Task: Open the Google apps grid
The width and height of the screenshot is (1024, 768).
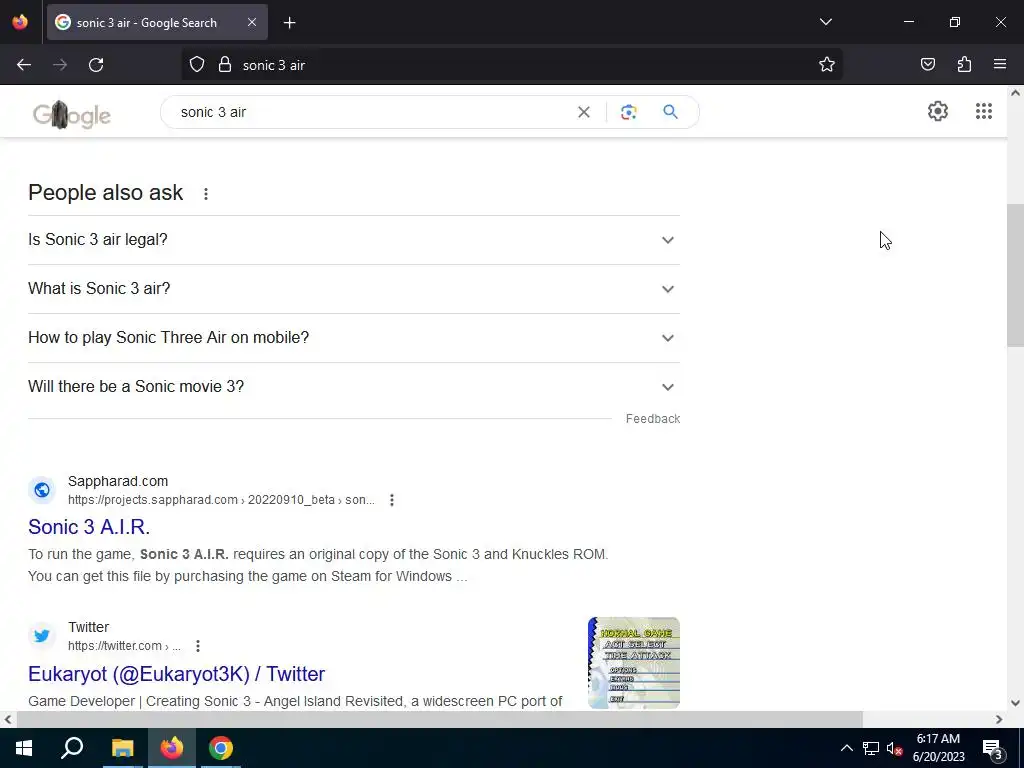Action: (984, 111)
